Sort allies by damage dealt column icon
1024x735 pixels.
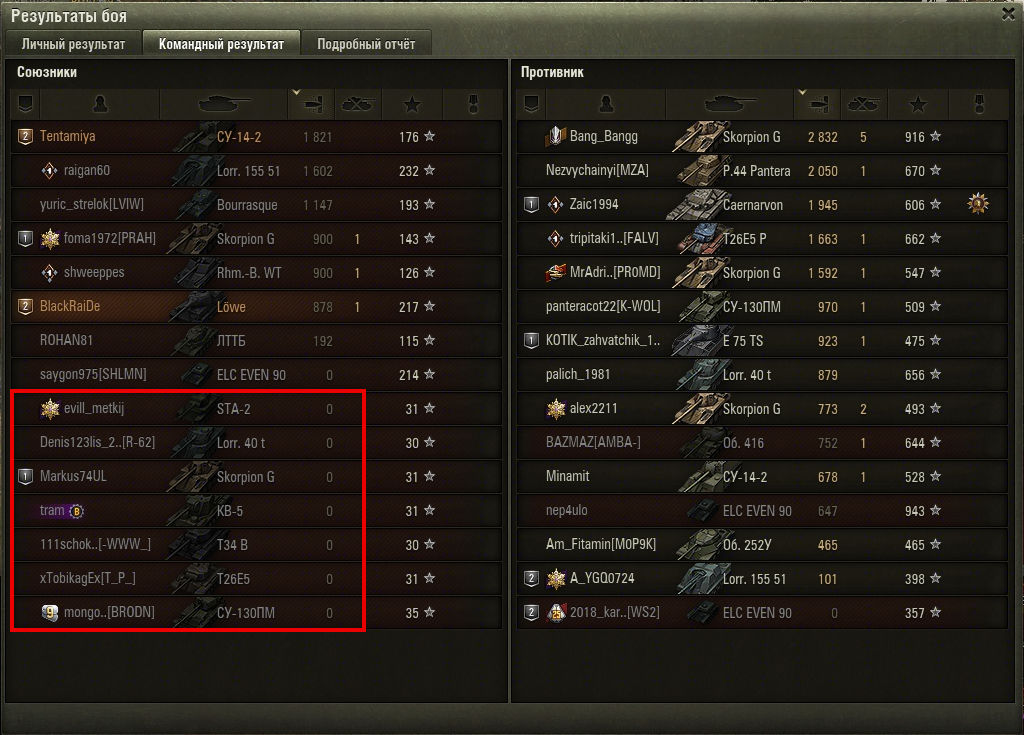[312, 104]
